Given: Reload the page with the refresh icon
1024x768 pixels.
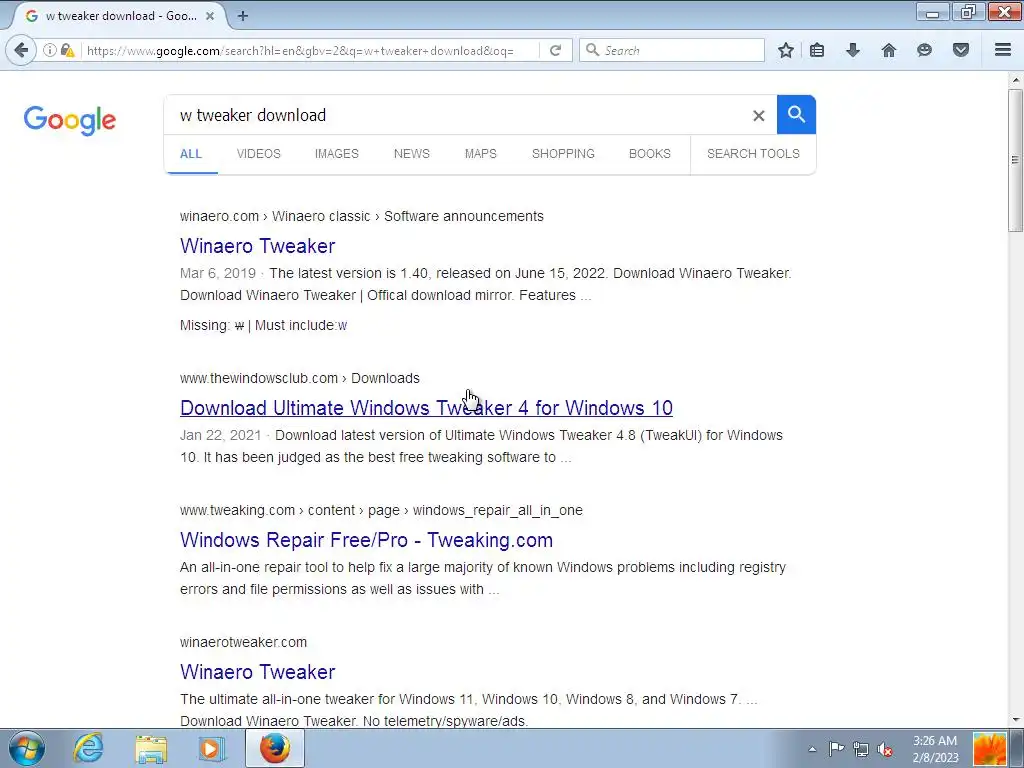Looking at the screenshot, I should point(556,50).
